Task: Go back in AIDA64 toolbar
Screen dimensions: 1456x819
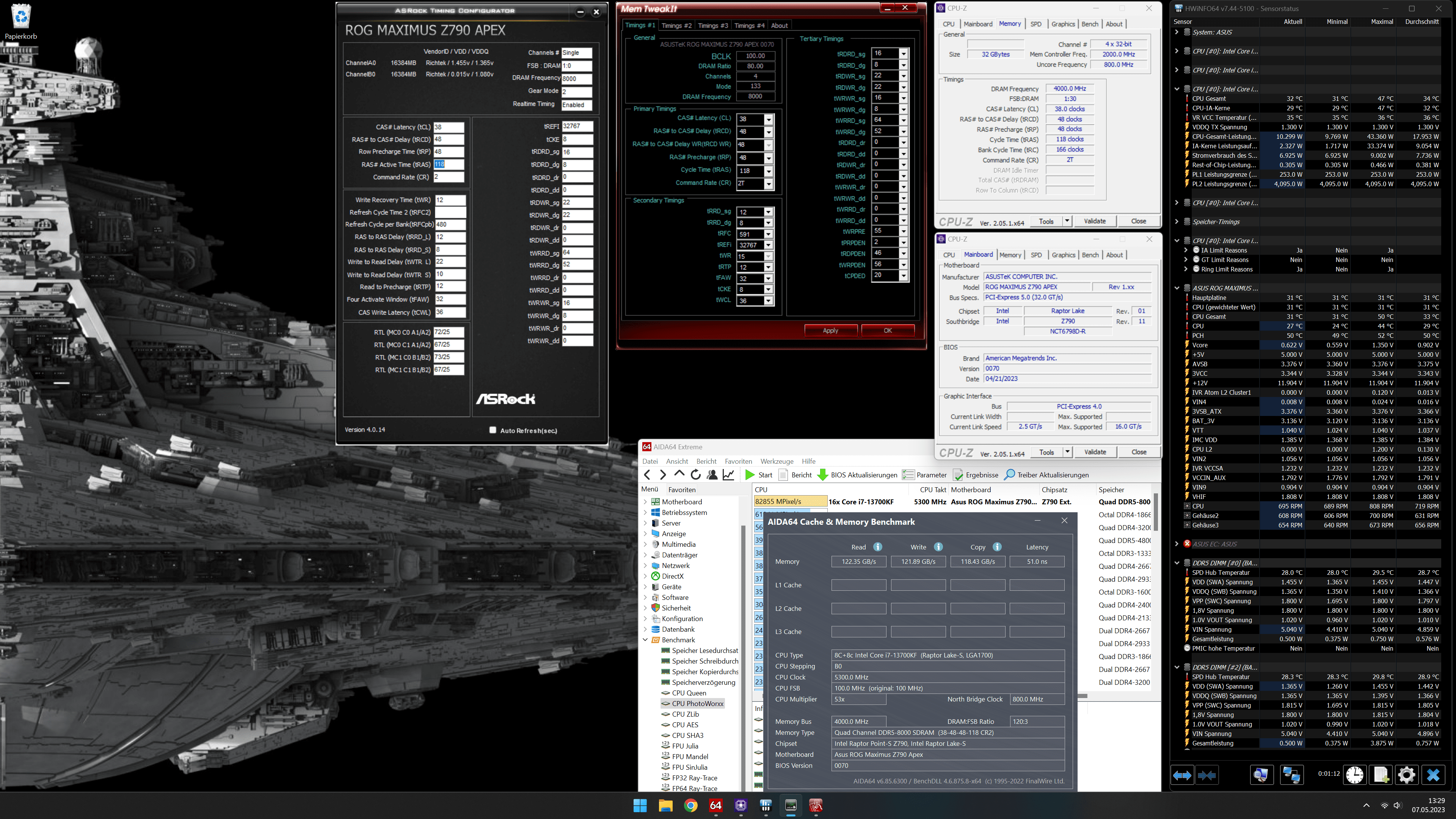Action: coord(648,475)
